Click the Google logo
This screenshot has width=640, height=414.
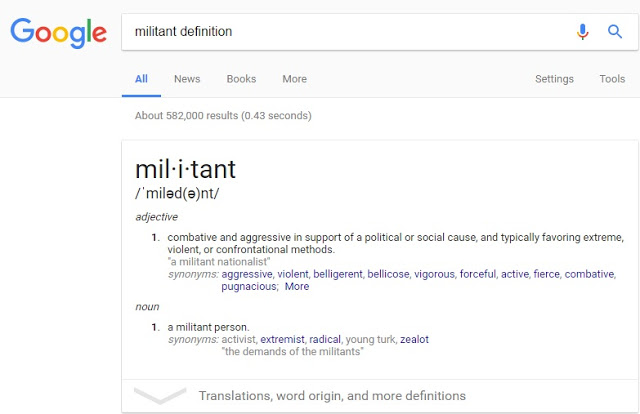[58, 33]
